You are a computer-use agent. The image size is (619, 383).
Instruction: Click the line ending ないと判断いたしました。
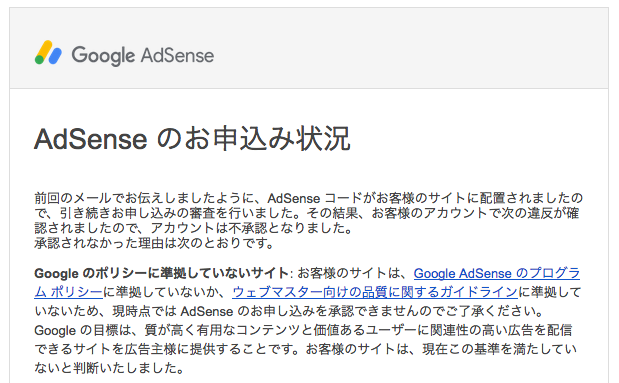109,368
